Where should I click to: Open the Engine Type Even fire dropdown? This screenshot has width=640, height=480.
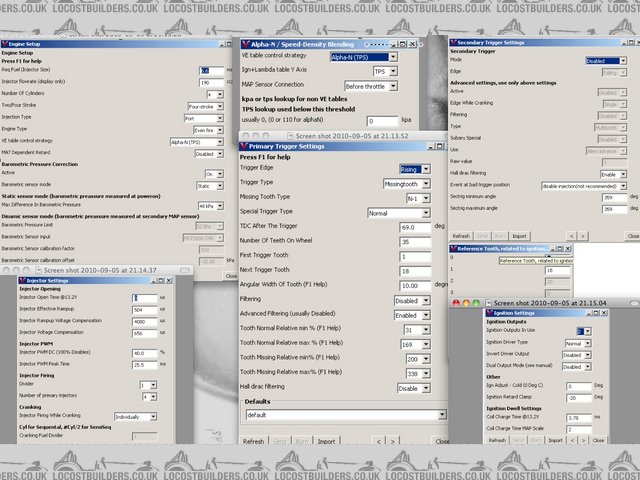pos(209,129)
